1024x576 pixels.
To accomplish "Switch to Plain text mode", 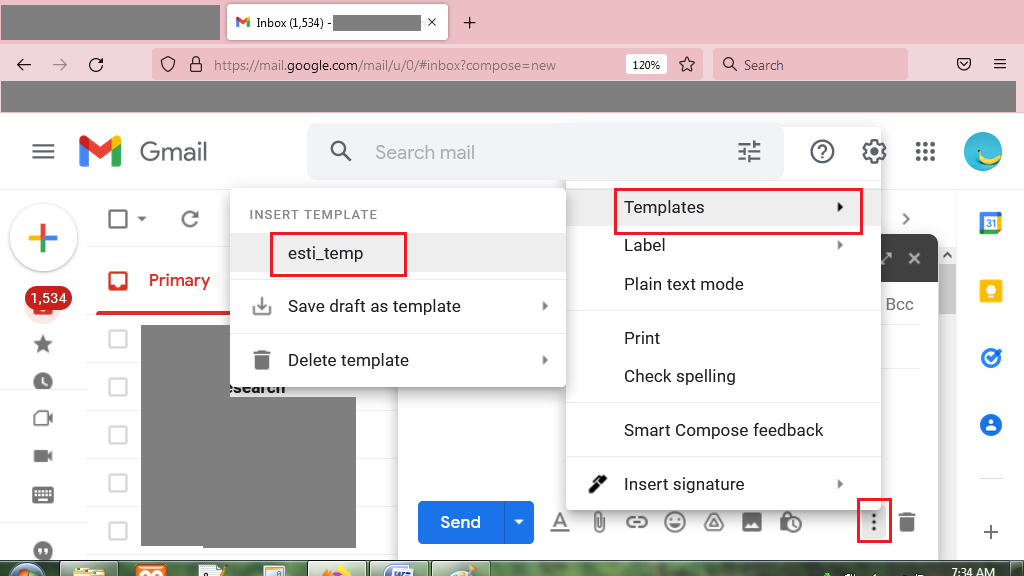I will [684, 284].
